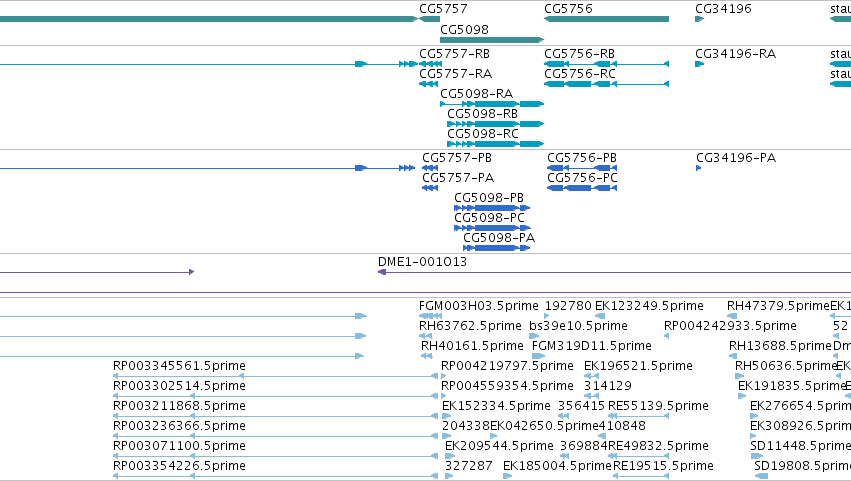Click EST label SD11448.5prime

point(801,447)
